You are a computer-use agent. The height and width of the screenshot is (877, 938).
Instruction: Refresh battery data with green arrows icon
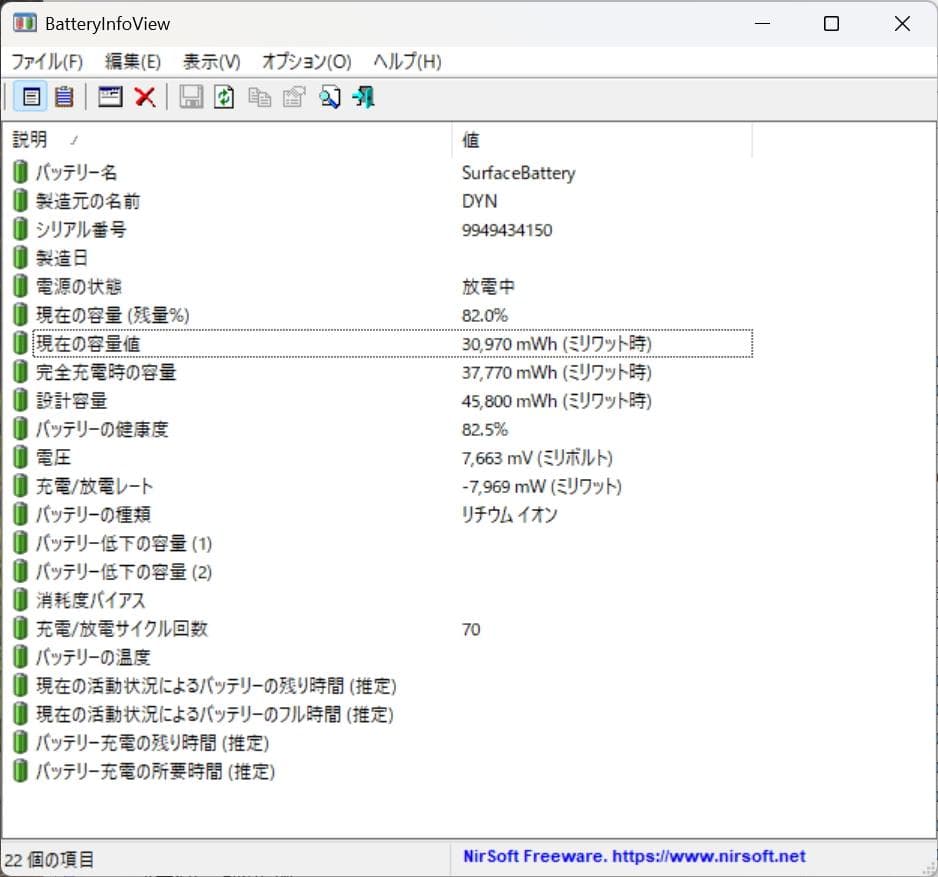[x=225, y=97]
